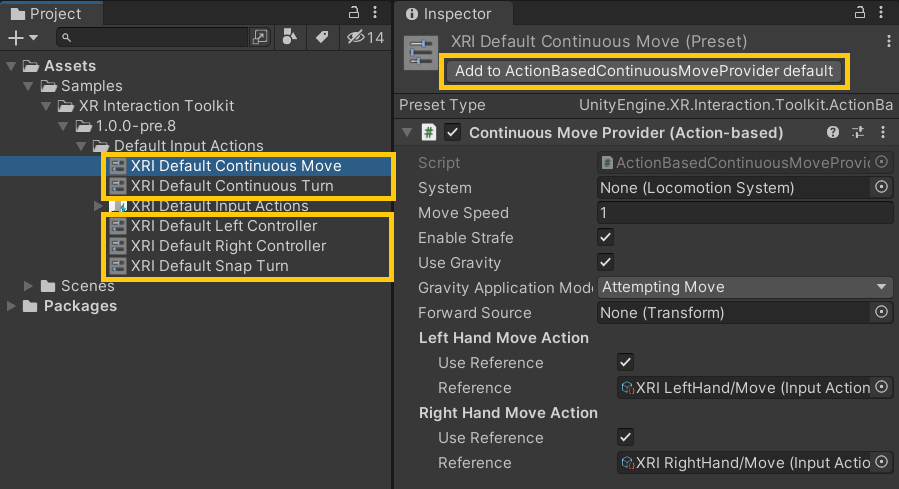899x489 pixels.
Task: Click the C# script icon of Continuous Move Provider
Action: click(429, 133)
